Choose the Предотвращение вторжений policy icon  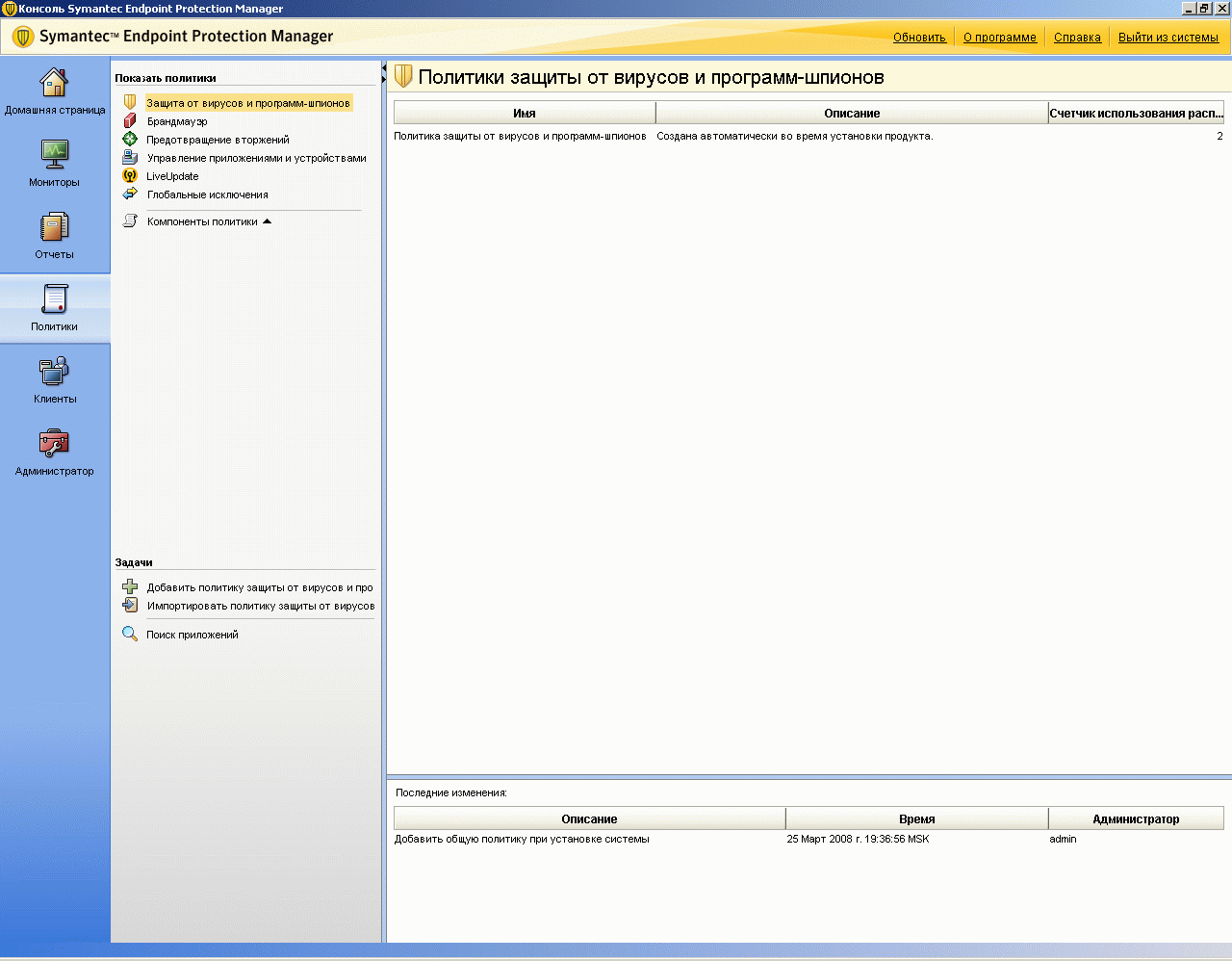coord(130,140)
